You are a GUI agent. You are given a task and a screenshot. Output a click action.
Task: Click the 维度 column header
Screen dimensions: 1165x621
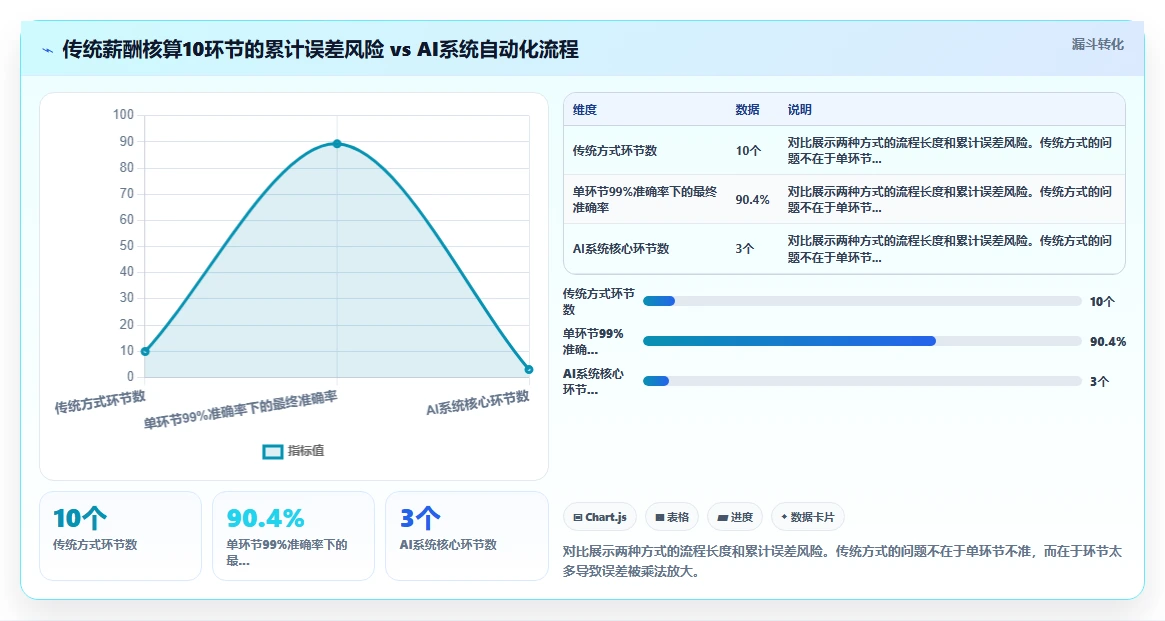pos(585,109)
